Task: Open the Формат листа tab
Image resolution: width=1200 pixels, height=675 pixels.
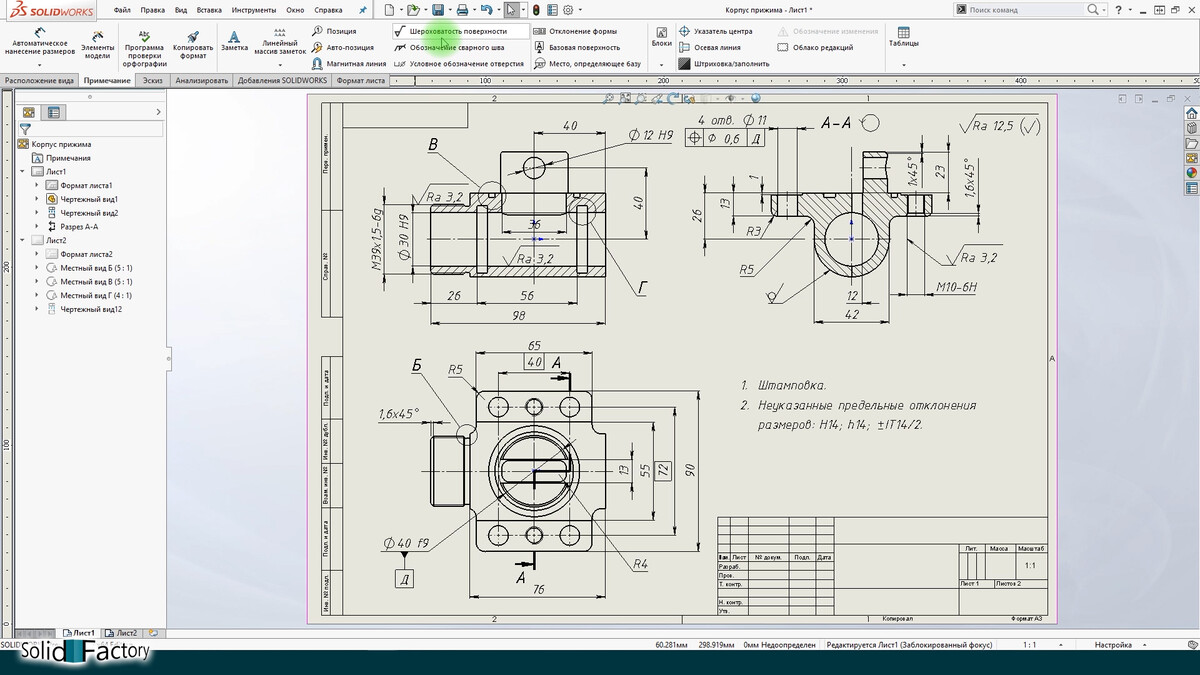Action: pos(362,80)
